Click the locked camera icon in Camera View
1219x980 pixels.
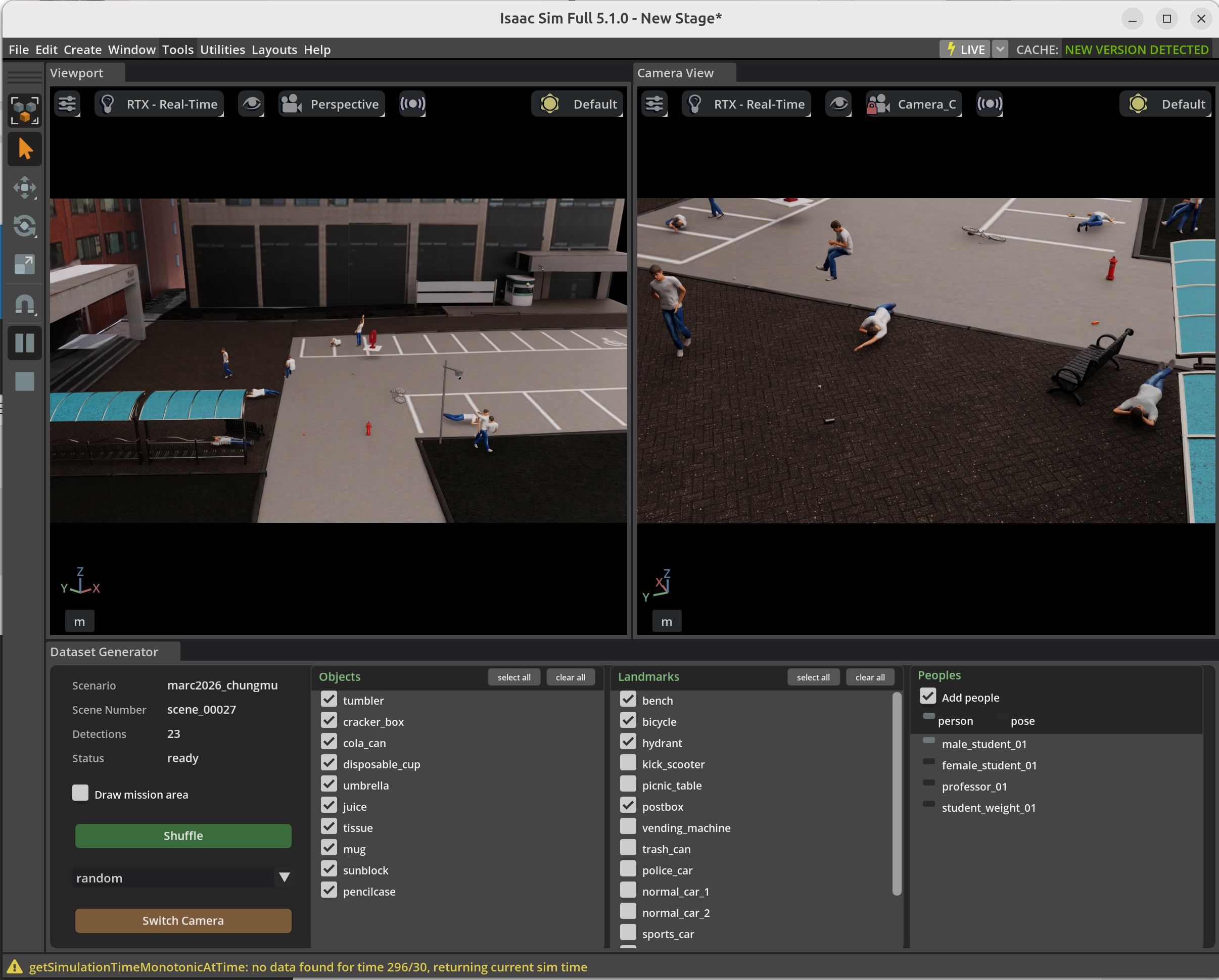pos(879,104)
